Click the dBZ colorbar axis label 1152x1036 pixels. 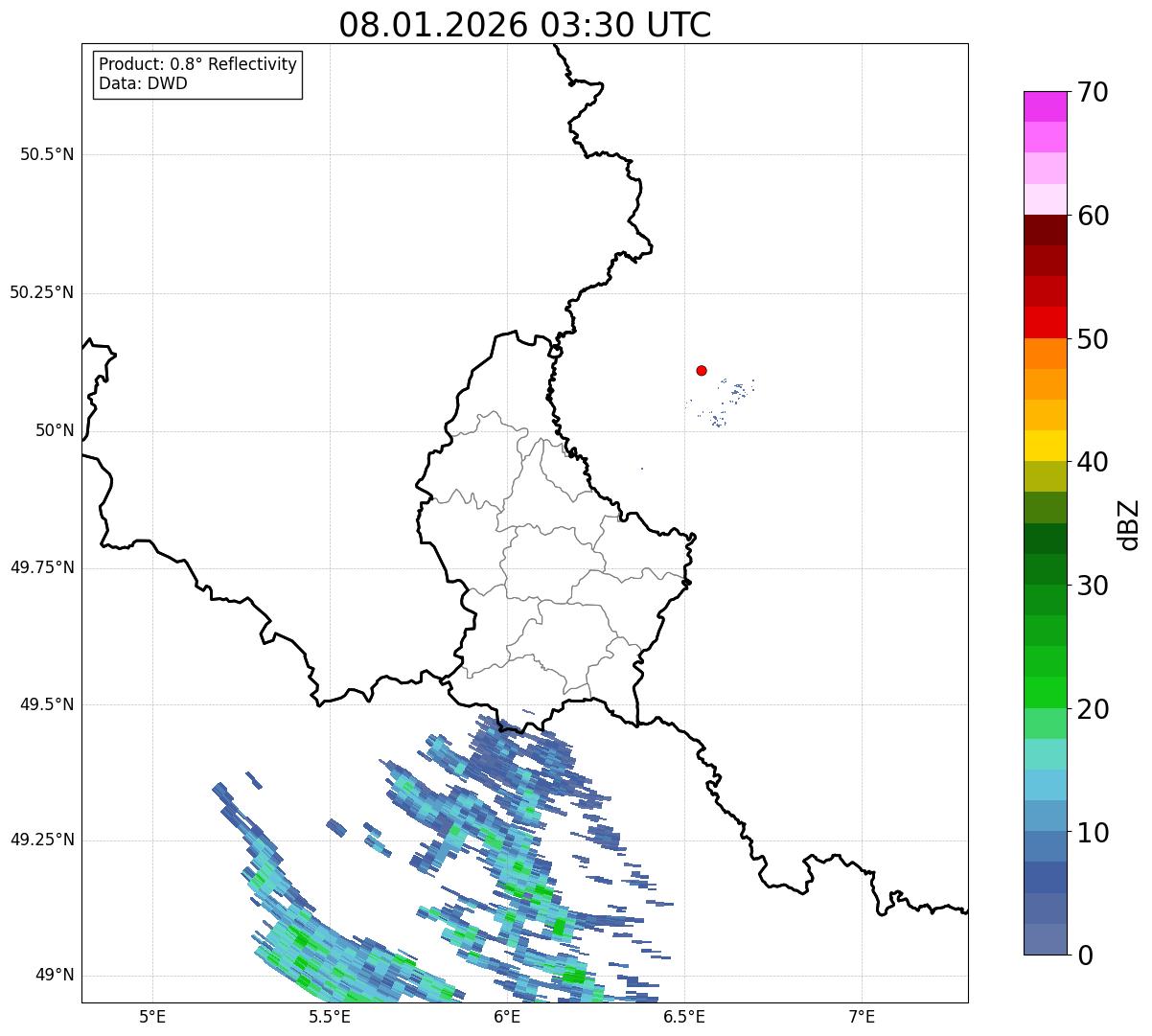pyautogui.click(x=1129, y=524)
